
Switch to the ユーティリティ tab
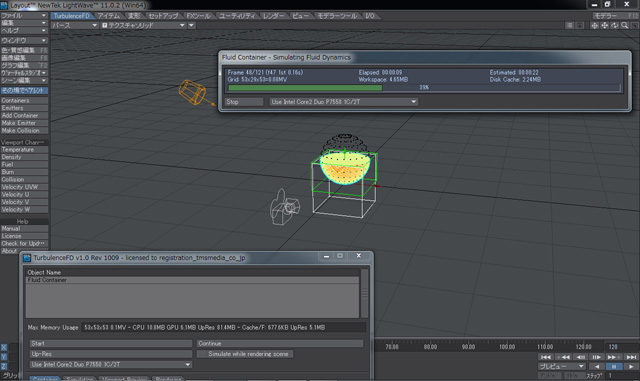[x=237, y=16]
